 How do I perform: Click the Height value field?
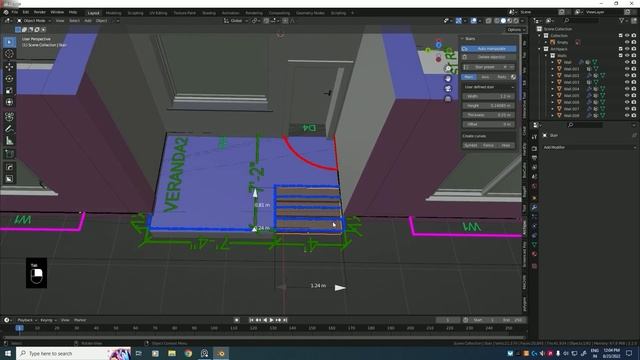489,106
